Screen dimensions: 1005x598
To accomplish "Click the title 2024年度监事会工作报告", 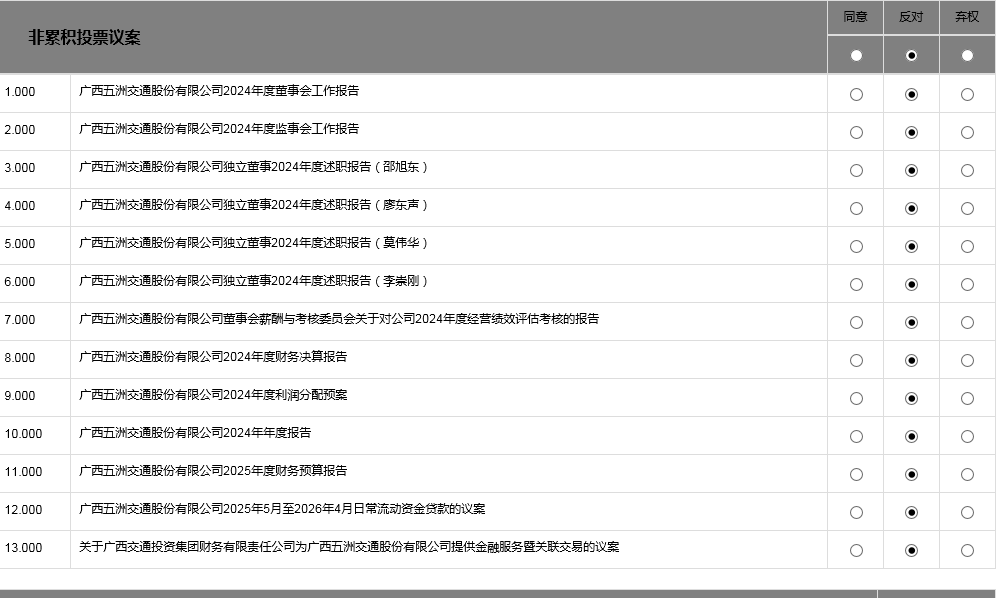I will tap(219, 129).
